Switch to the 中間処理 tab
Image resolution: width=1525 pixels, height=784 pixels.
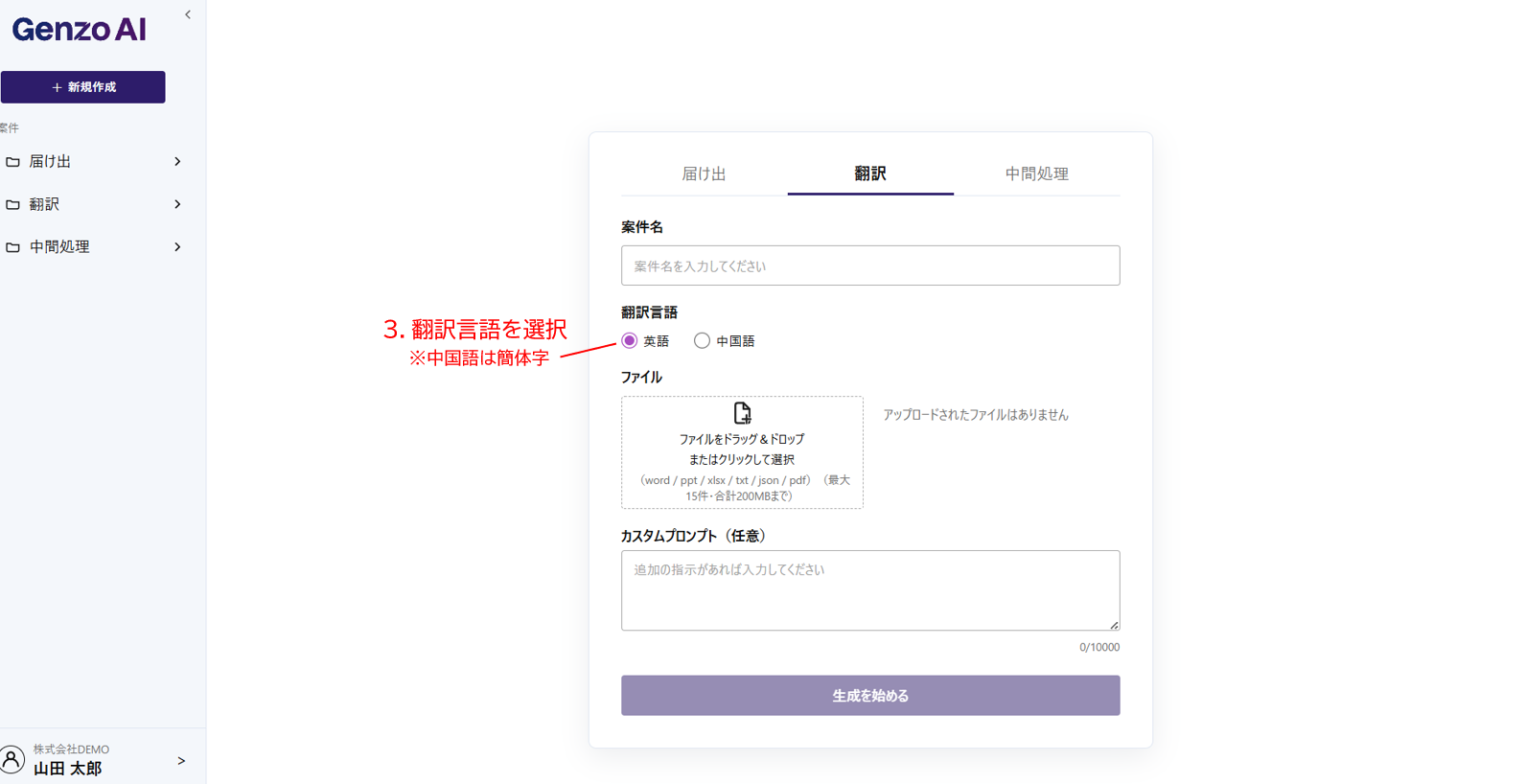point(1037,174)
